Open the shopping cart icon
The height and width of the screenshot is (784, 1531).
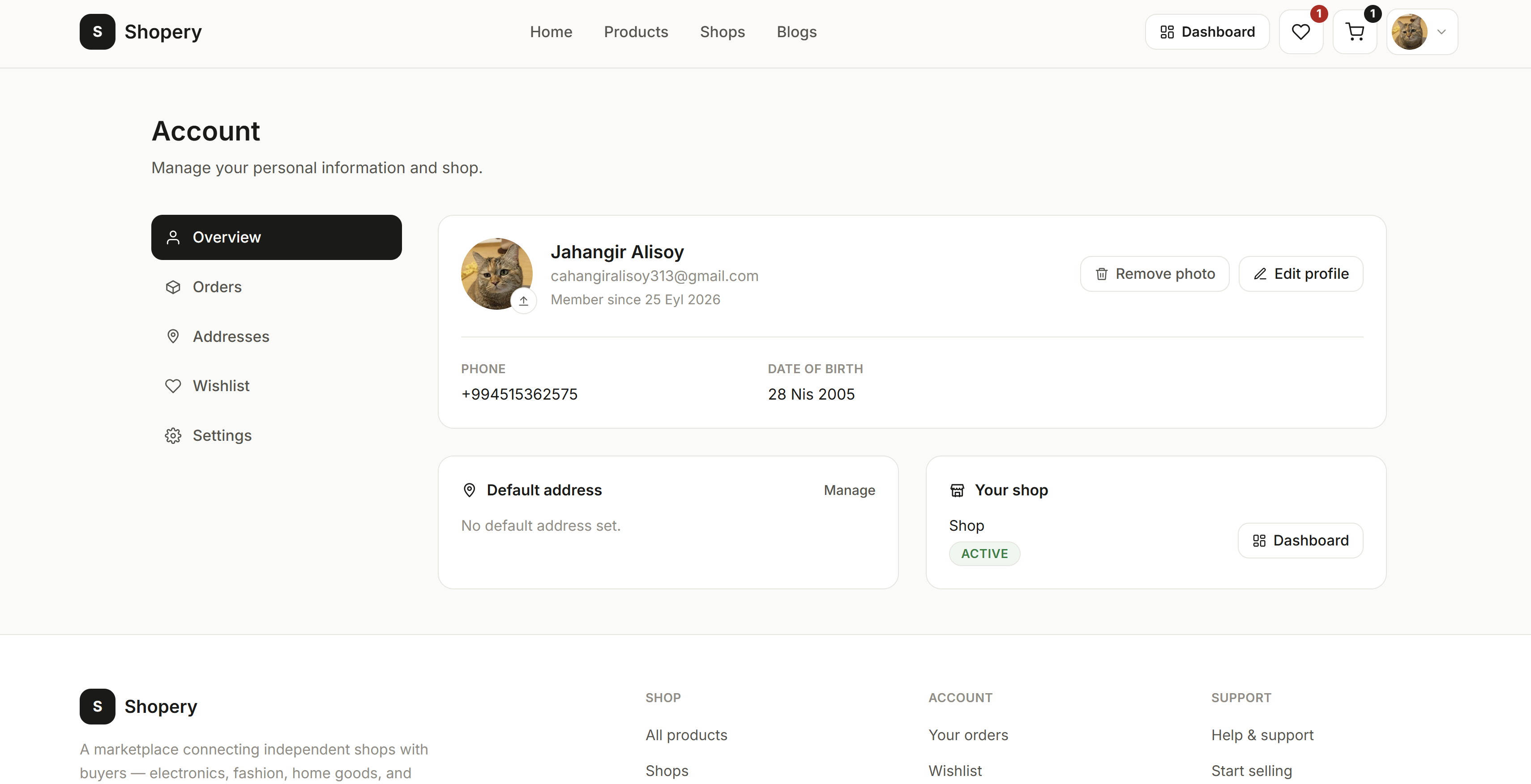pyautogui.click(x=1355, y=32)
